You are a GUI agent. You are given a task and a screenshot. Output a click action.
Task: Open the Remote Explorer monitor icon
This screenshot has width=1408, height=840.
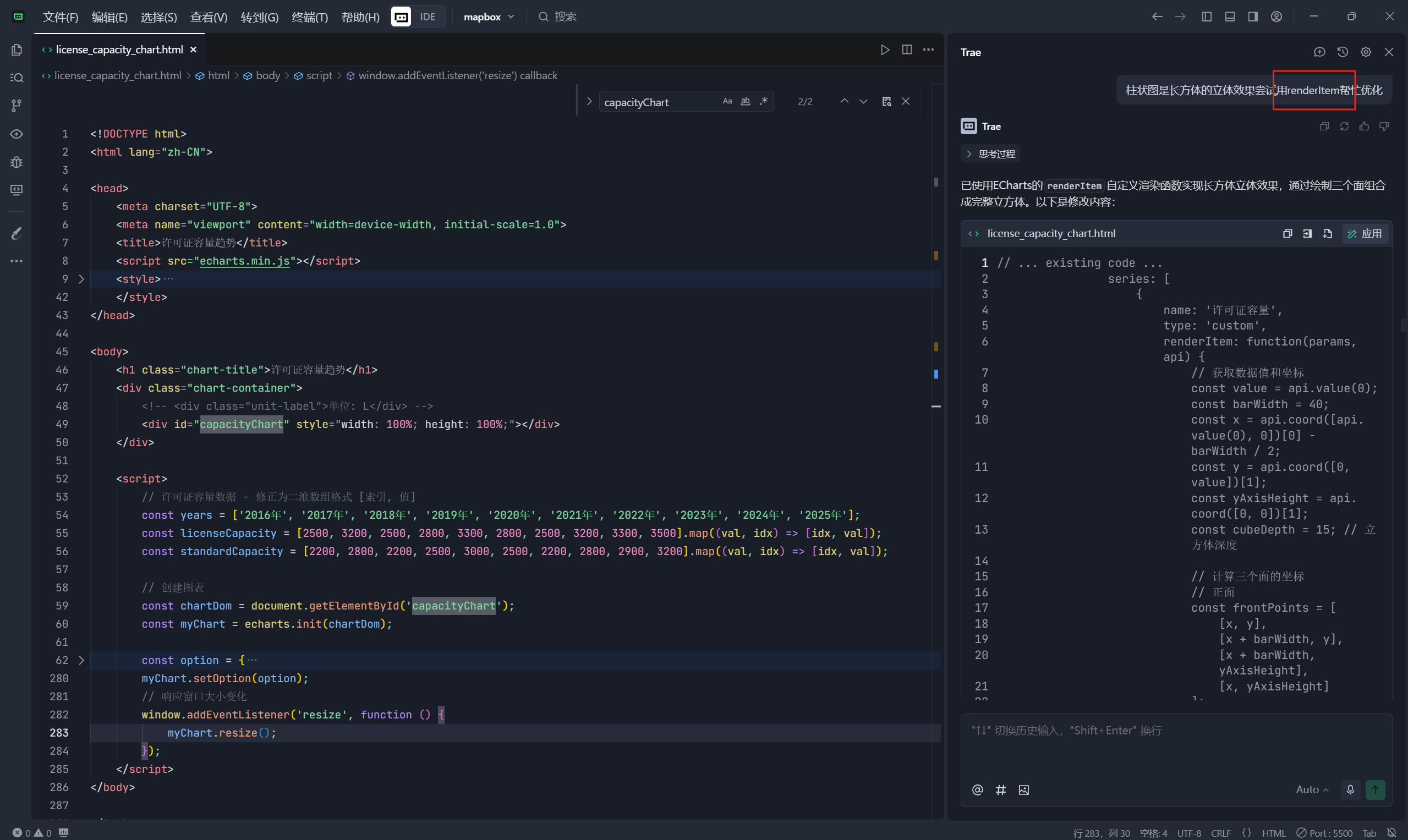click(x=17, y=190)
